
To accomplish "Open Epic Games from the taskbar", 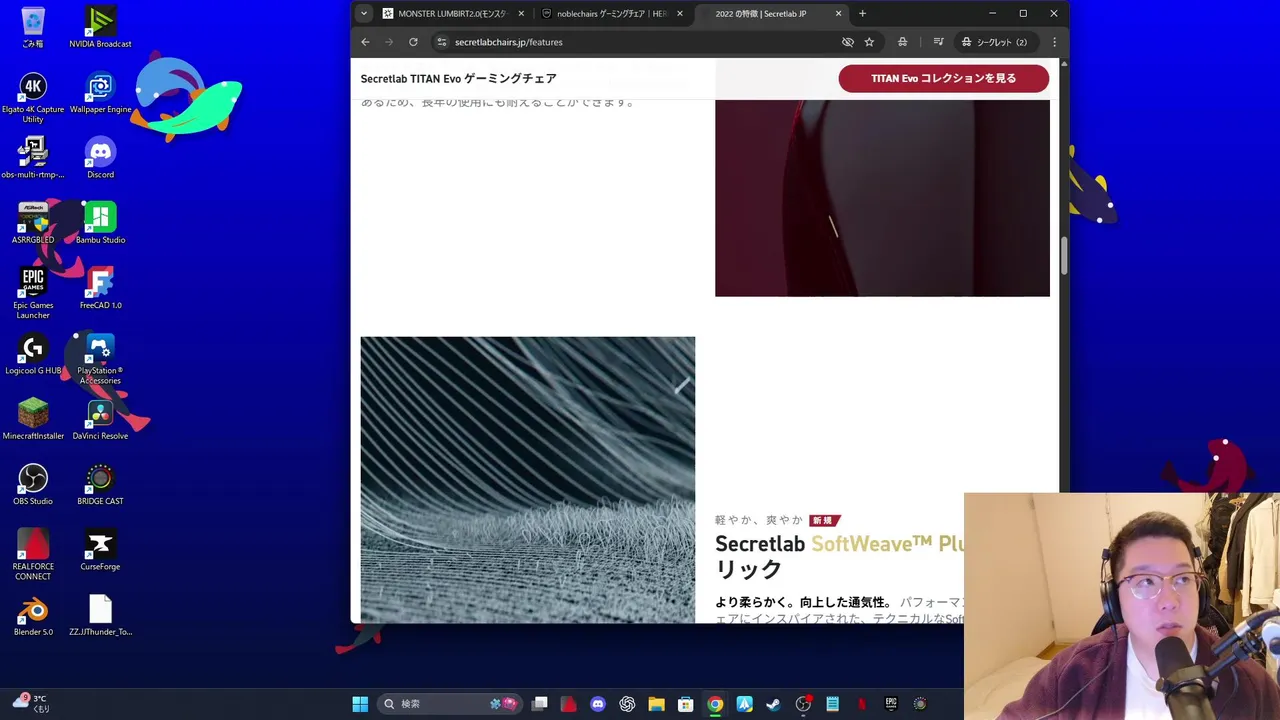I will coord(891,704).
